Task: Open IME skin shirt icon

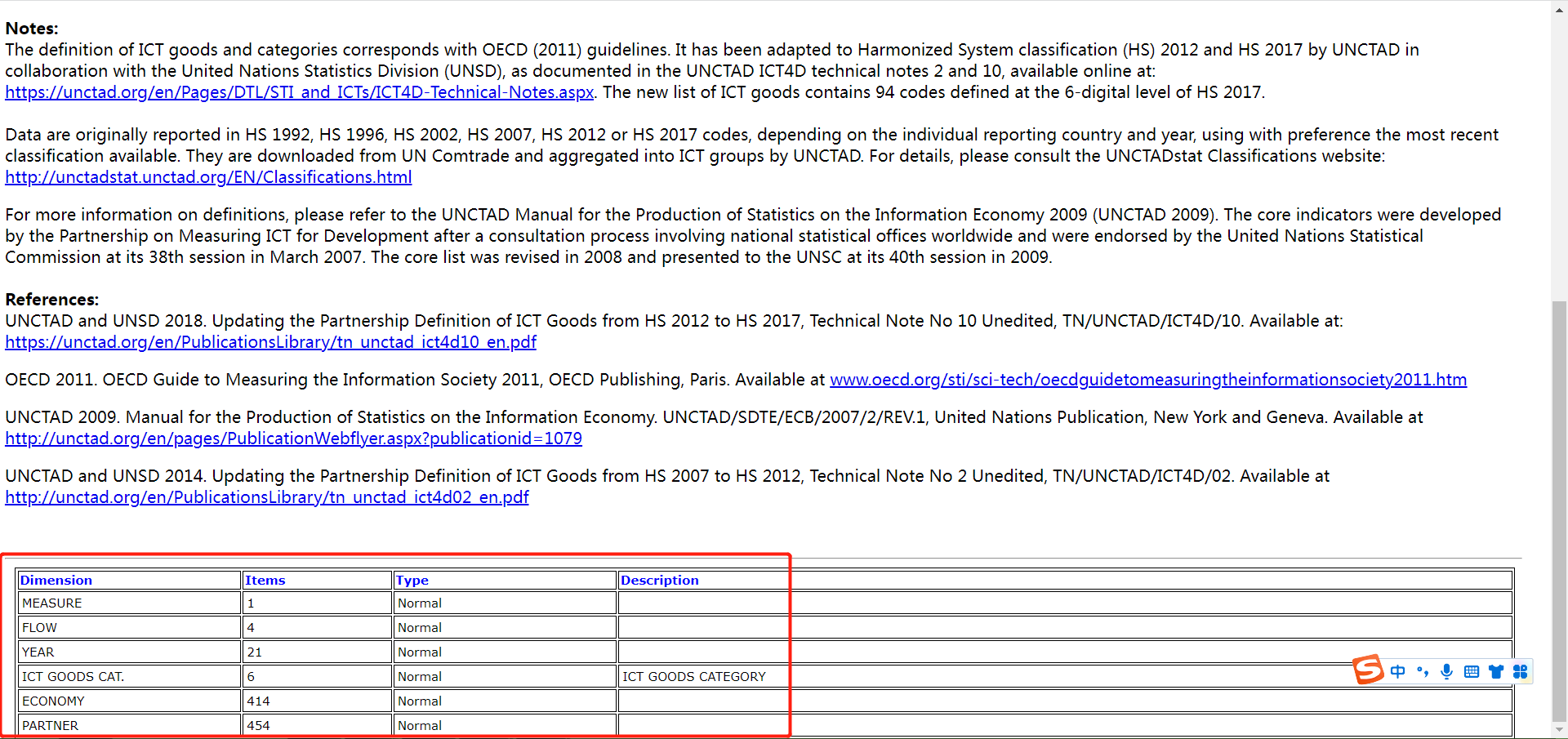Action: 1496,671
